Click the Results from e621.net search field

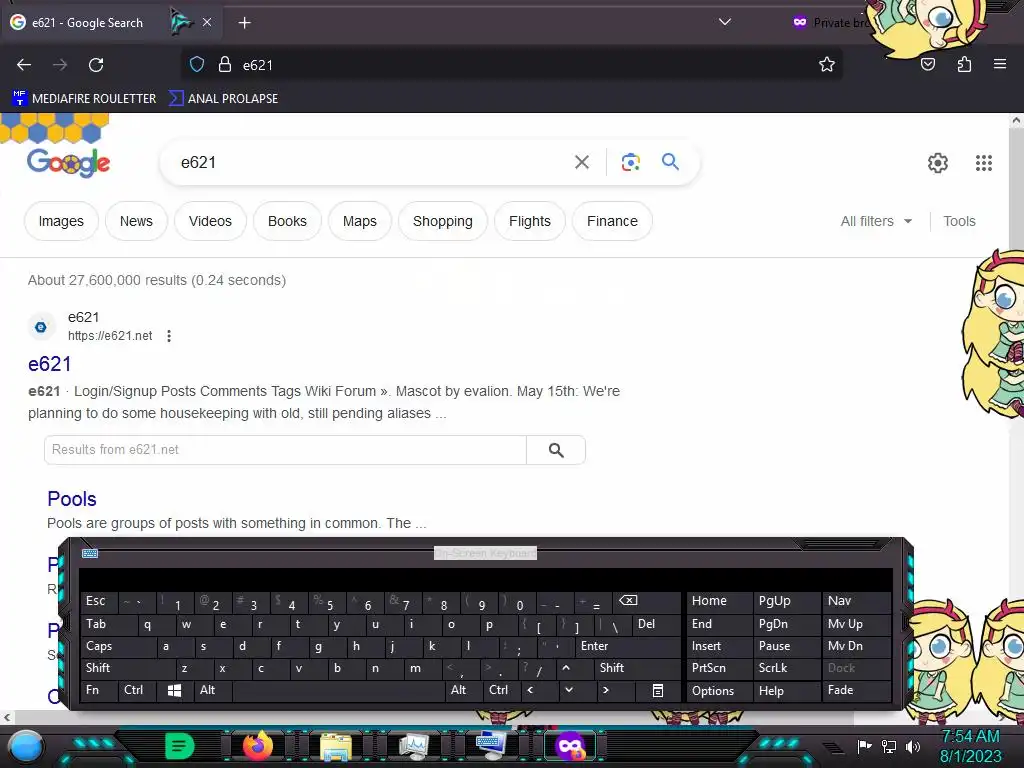point(285,450)
